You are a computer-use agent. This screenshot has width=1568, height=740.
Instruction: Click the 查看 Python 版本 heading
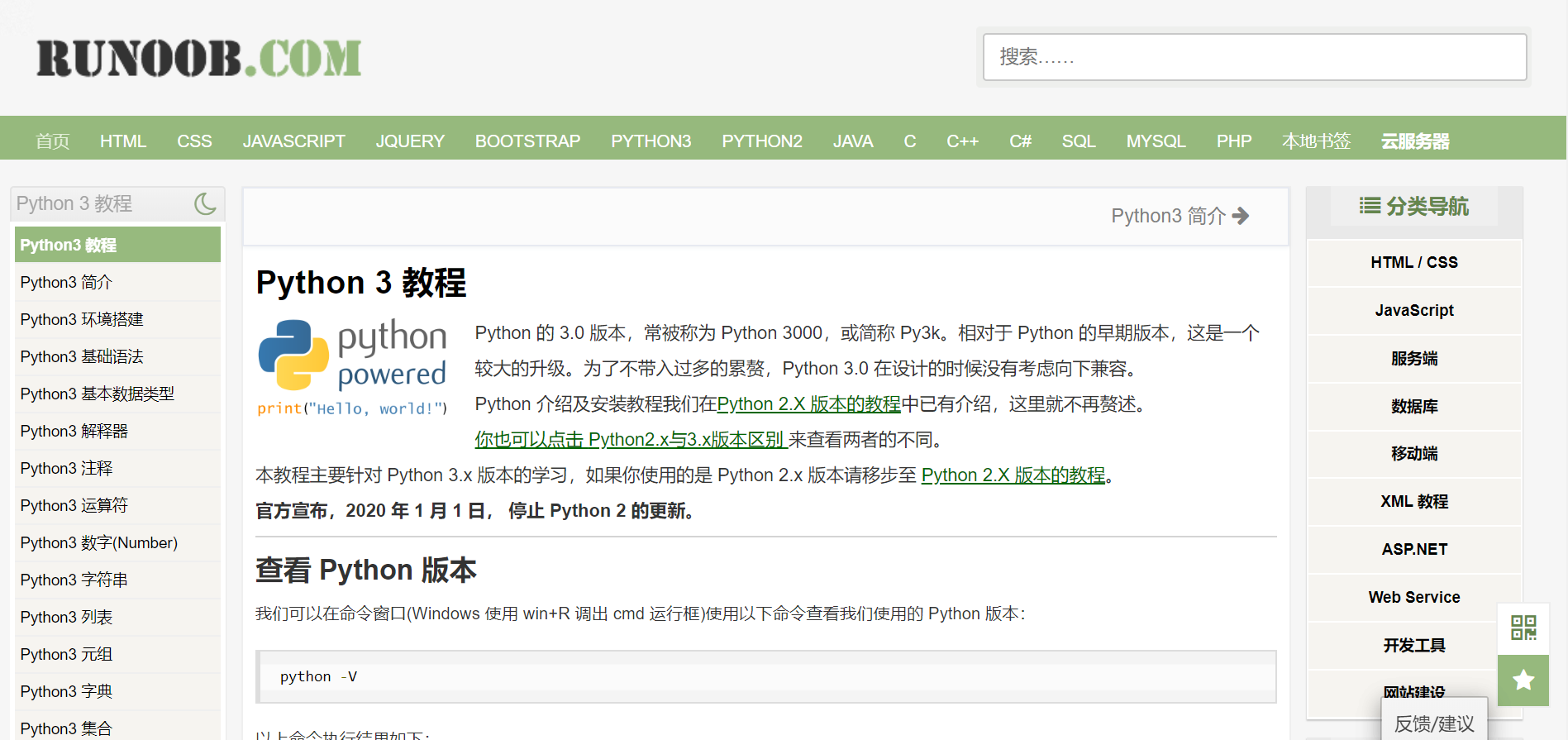(366, 571)
